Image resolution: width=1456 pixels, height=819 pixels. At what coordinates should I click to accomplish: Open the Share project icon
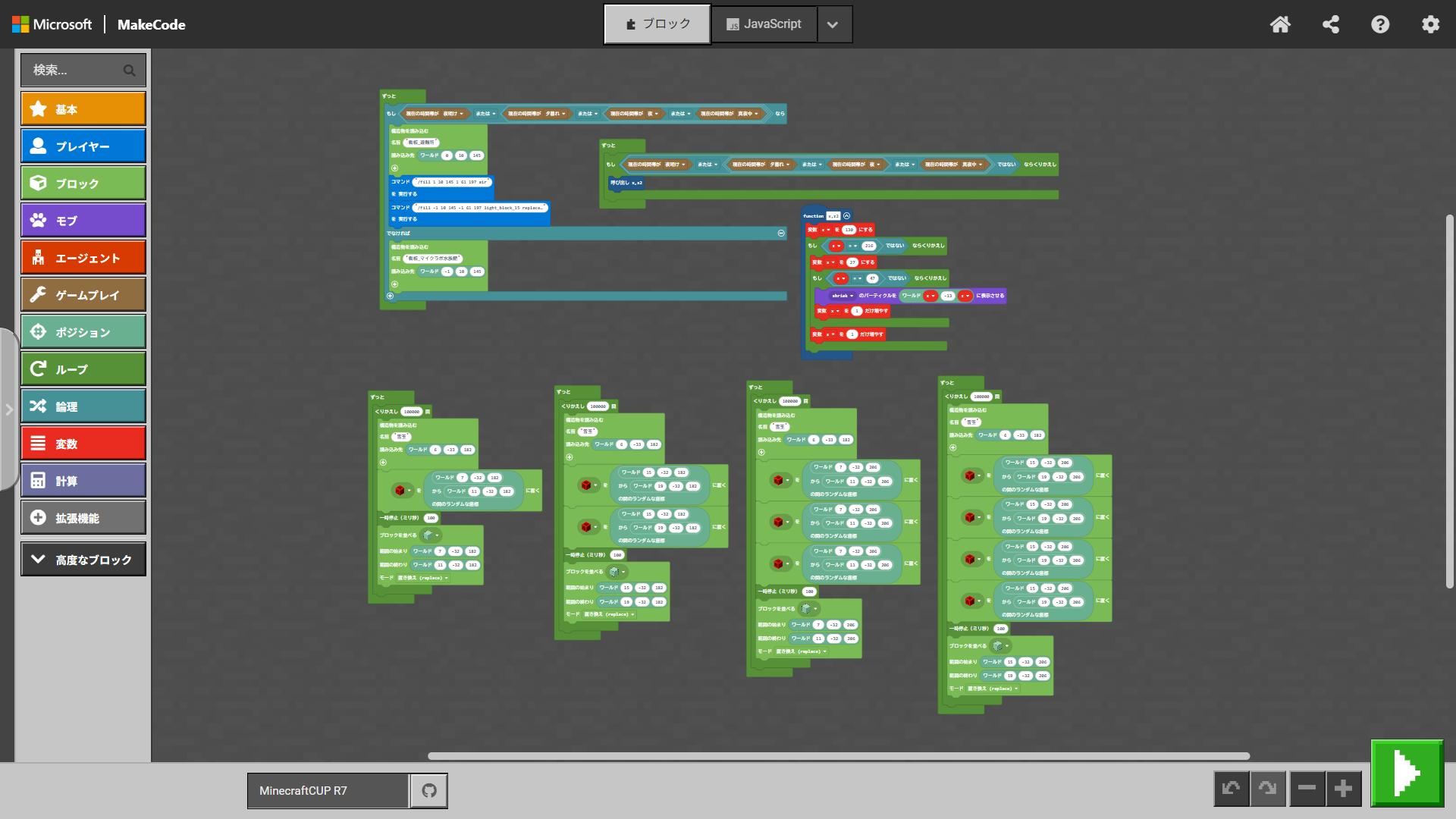1330,24
